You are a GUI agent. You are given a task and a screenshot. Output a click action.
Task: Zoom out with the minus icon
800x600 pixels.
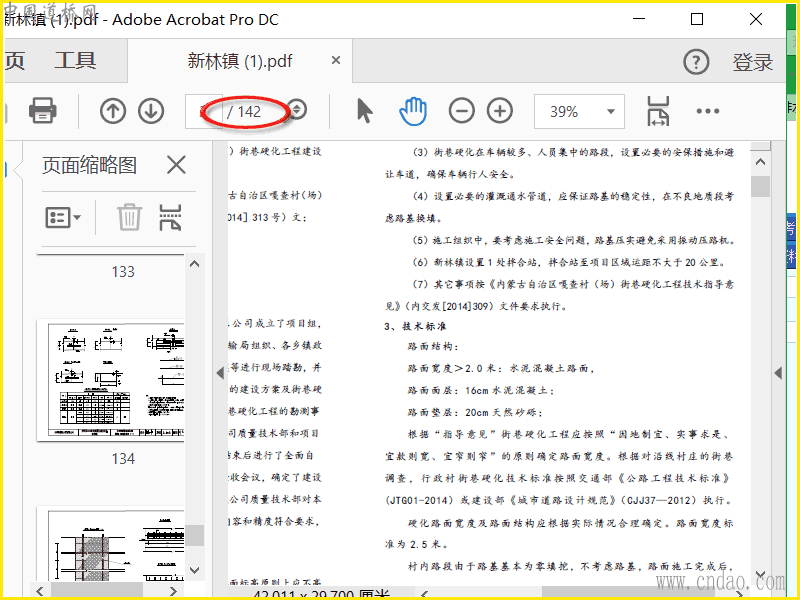tap(462, 111)
